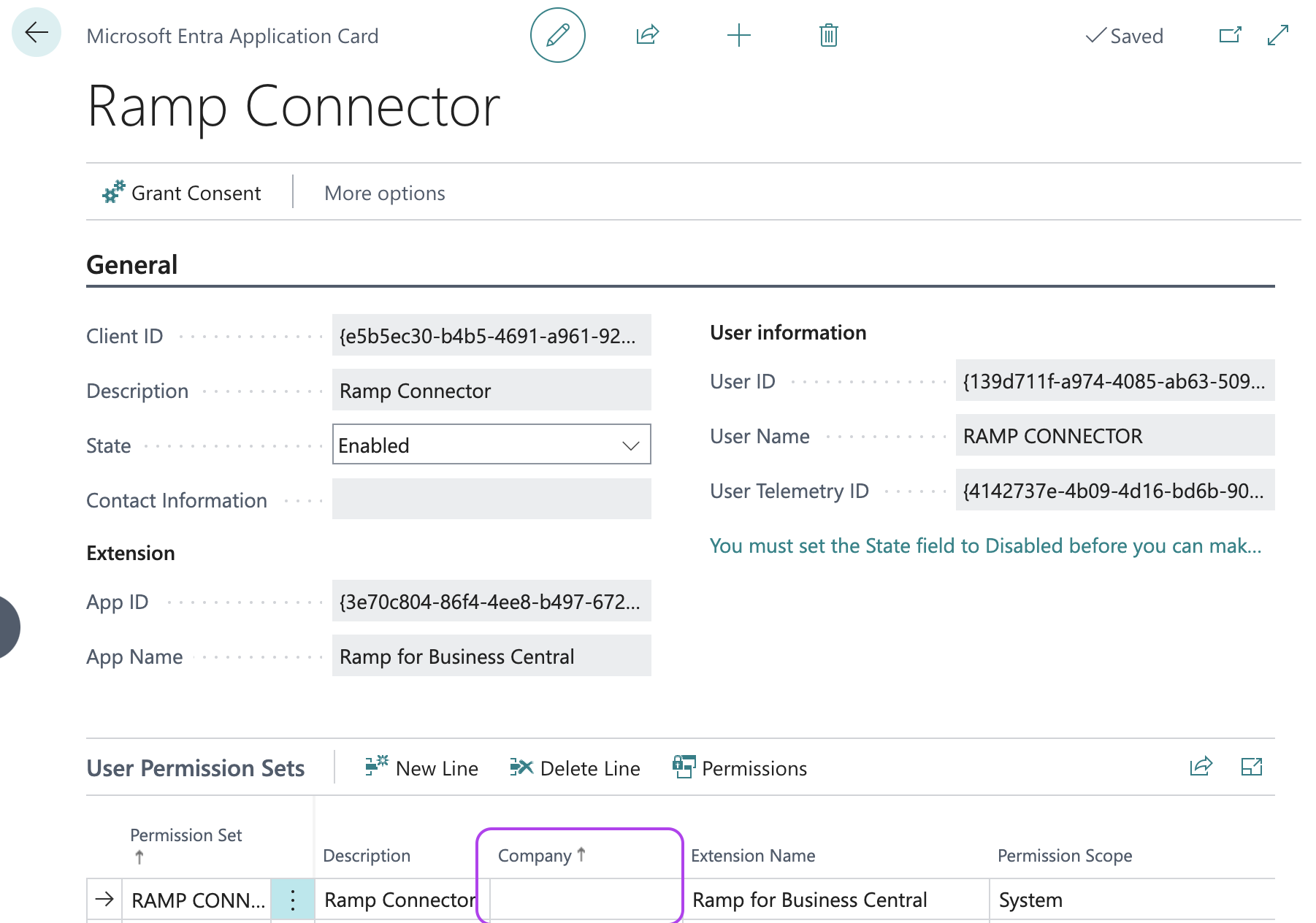Screen dimensions: 1316x923
Task: Create a new record with plus icon
Action: pos(738,35)
